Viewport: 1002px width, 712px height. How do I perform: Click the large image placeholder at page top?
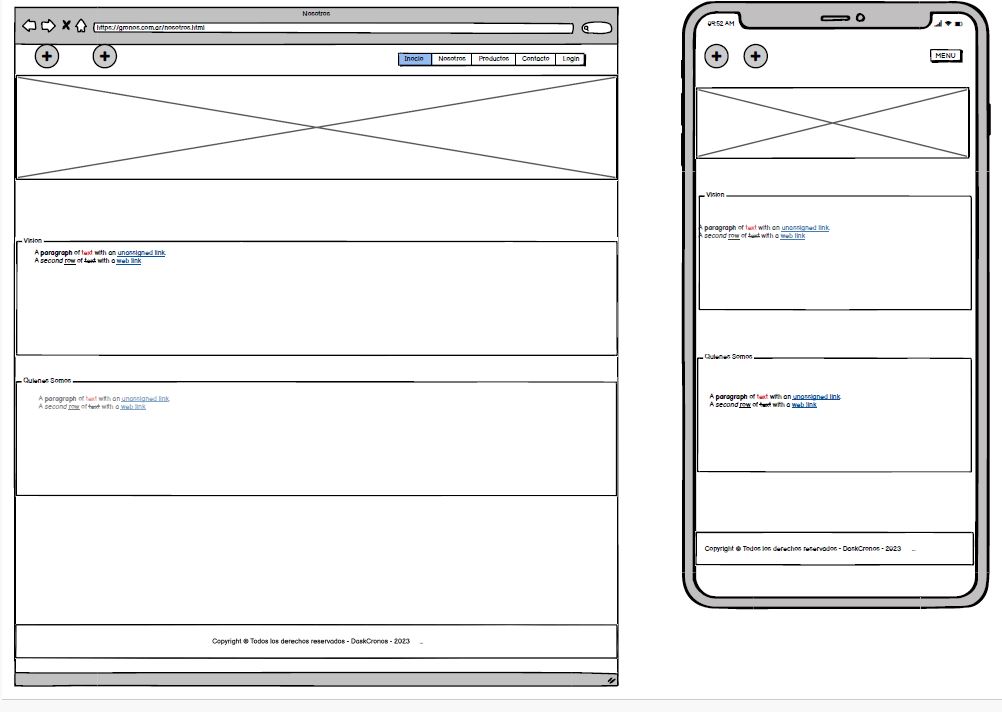point(316,127)
